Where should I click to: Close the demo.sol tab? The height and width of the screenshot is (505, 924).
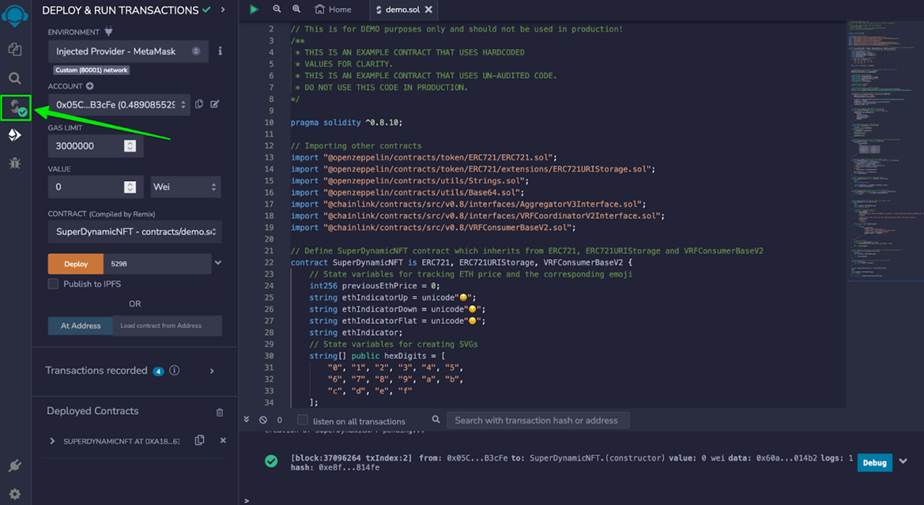tap(428, 9)
